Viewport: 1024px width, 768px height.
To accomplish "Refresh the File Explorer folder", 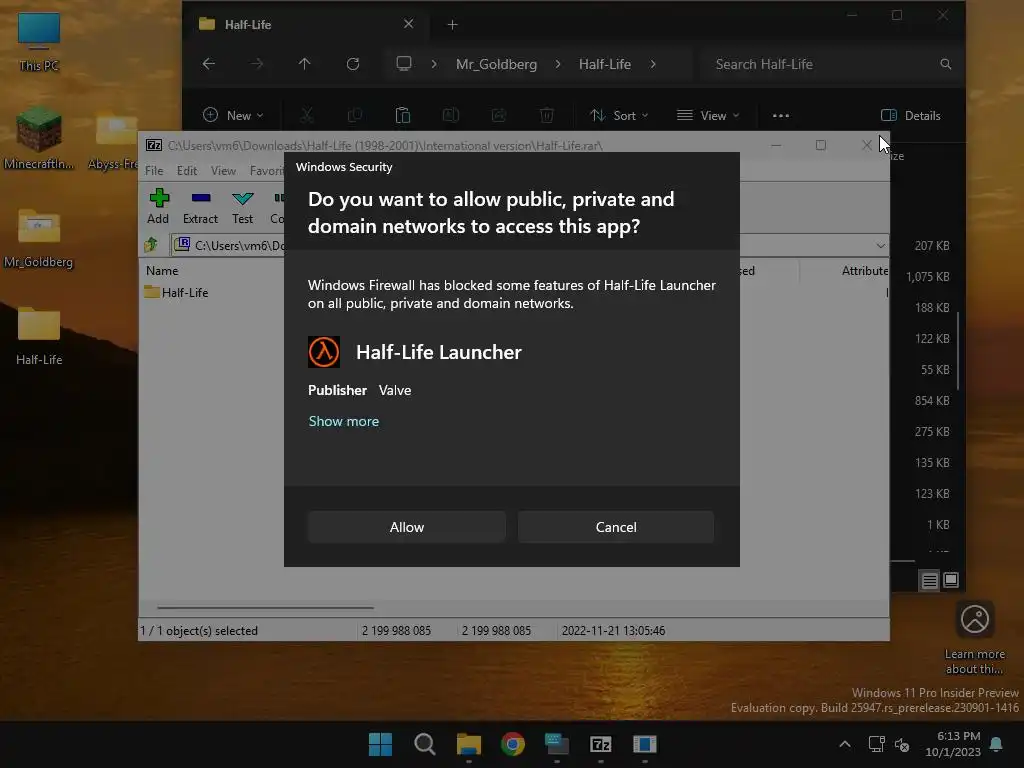I will coord(353,64).
